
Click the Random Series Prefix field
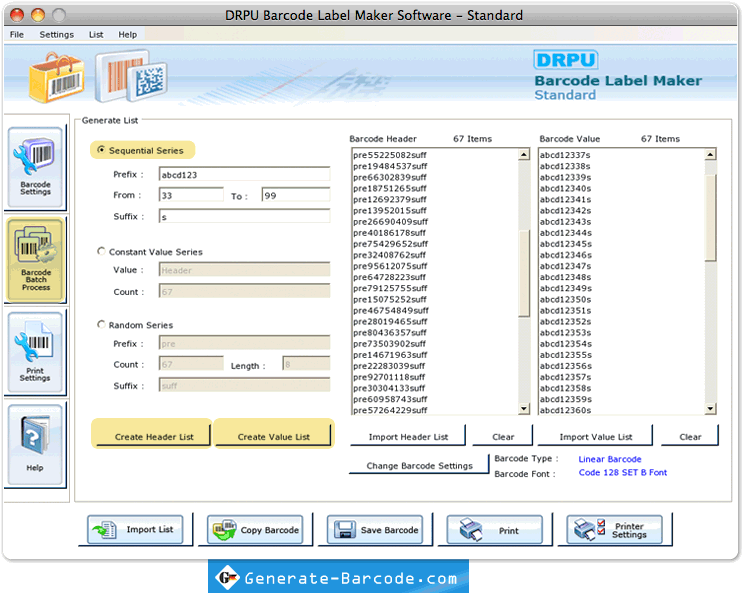244,343
